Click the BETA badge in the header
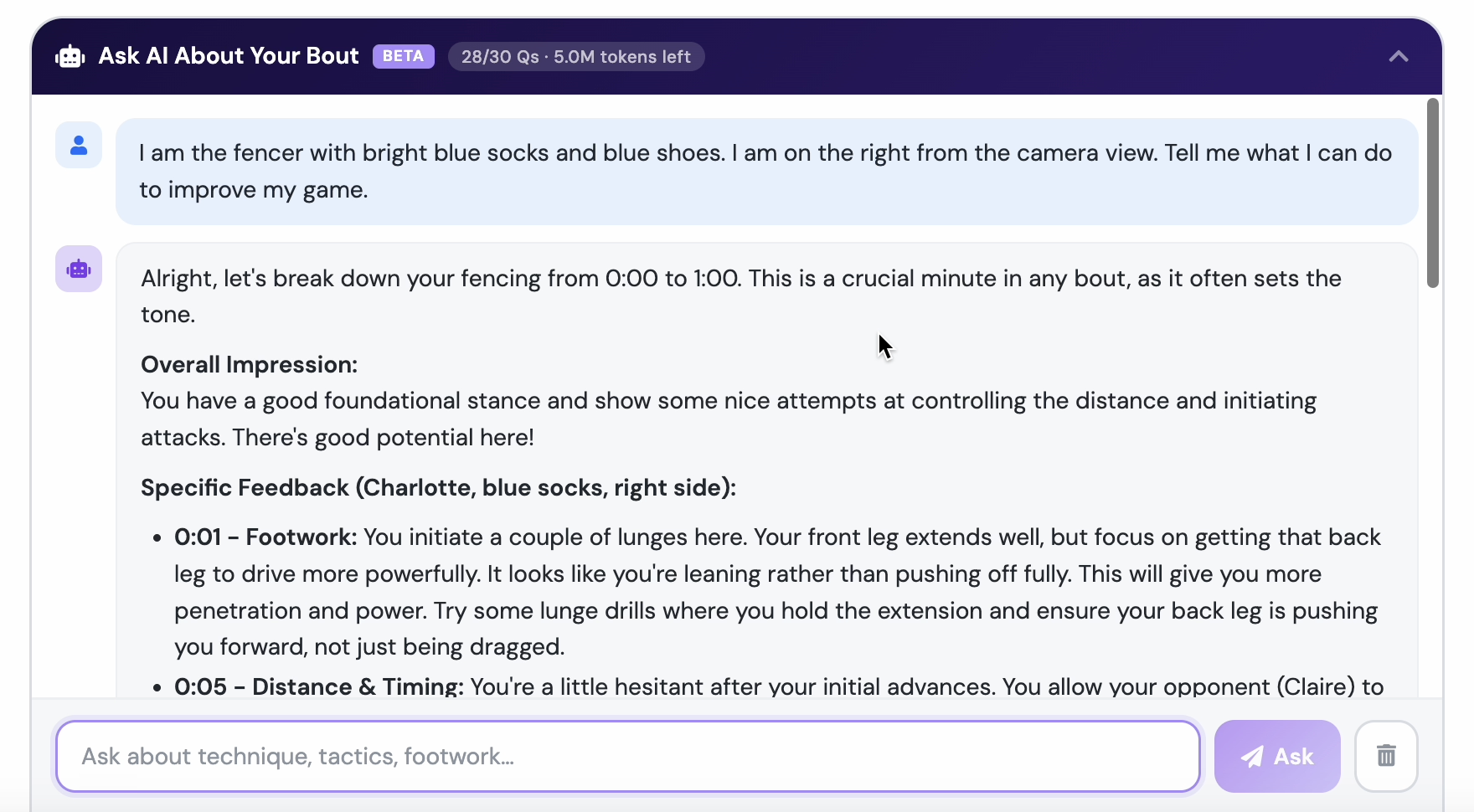The height and width of the screenshot is (812, 1474). click(403, 56)
